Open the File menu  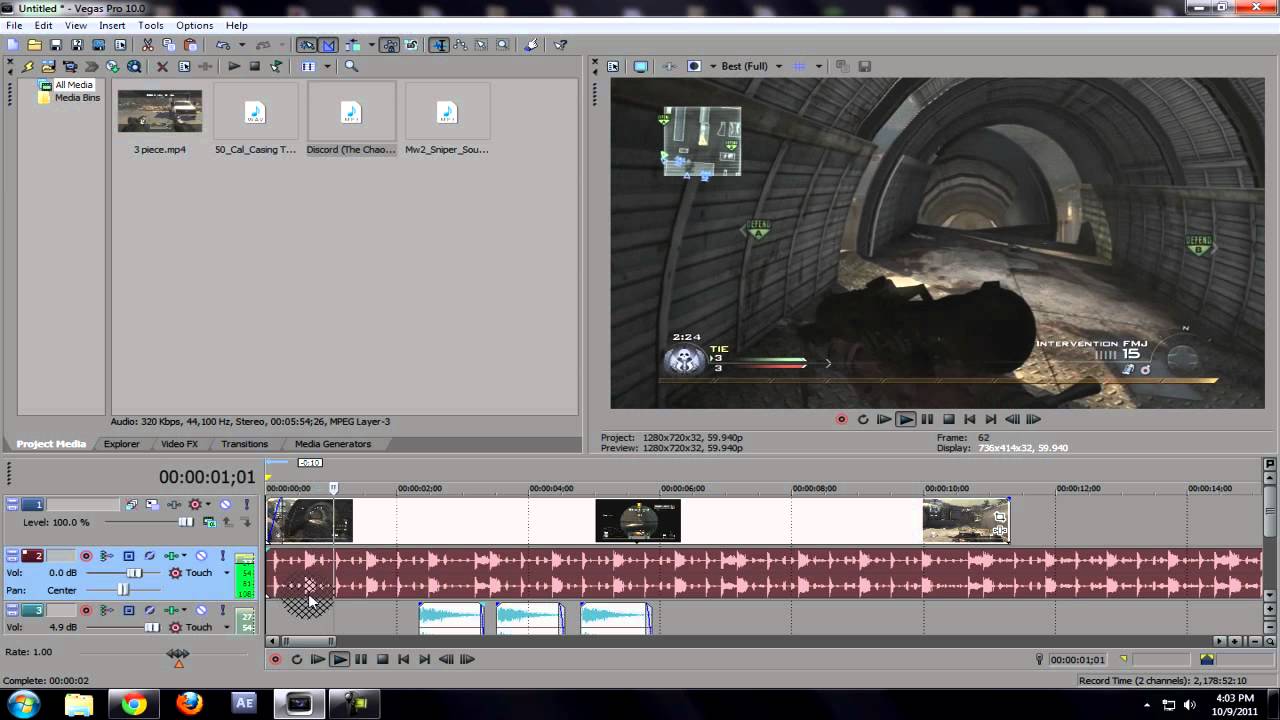pyautogui.click(x=14, y=25)
